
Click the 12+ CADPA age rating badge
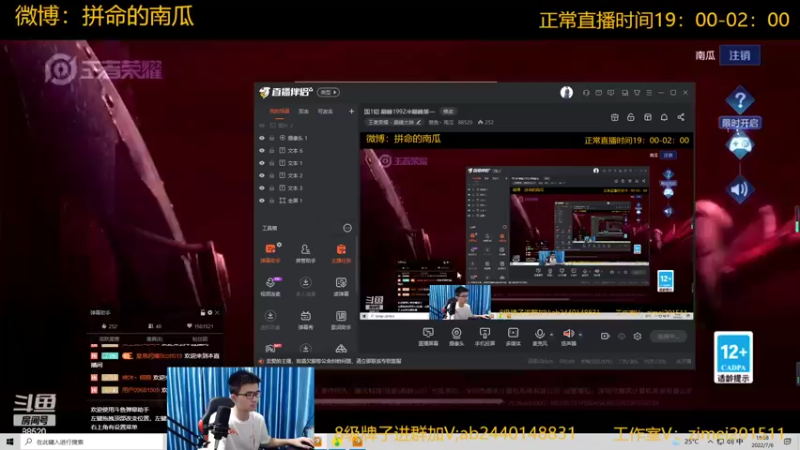pyautogui.click(x=733, y=357)
